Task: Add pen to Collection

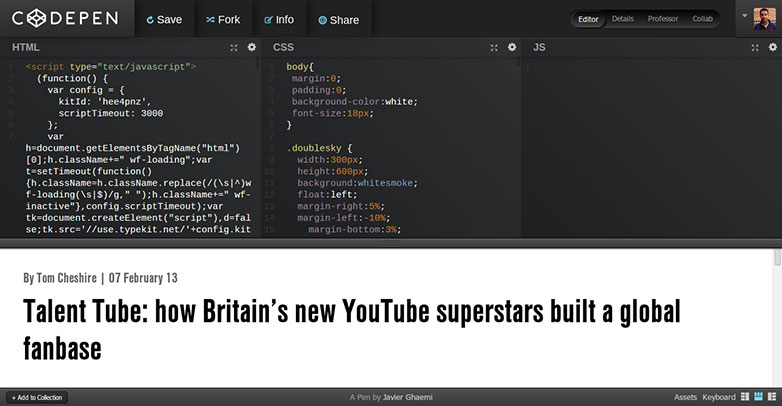Action: tap(37, 398)
